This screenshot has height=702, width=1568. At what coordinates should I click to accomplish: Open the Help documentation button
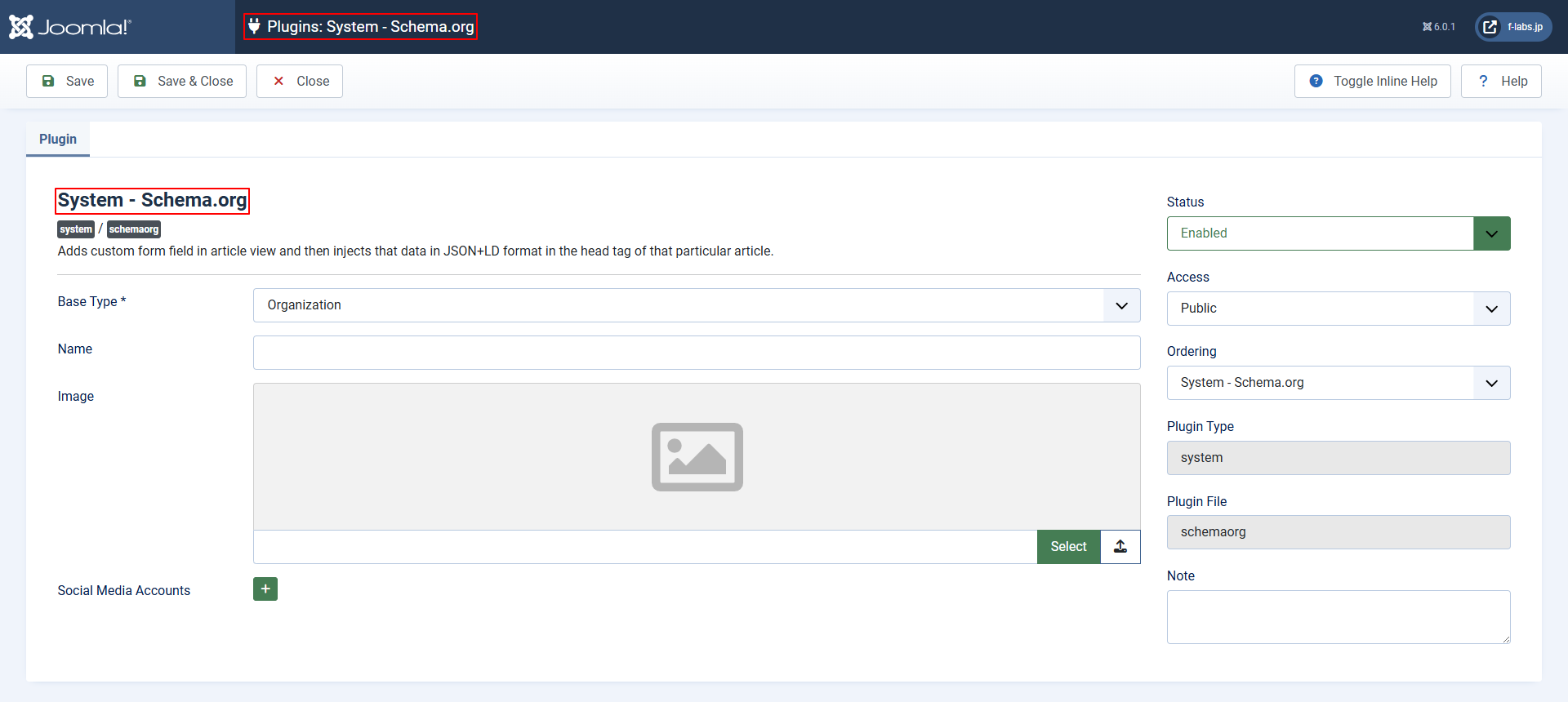1501,82
